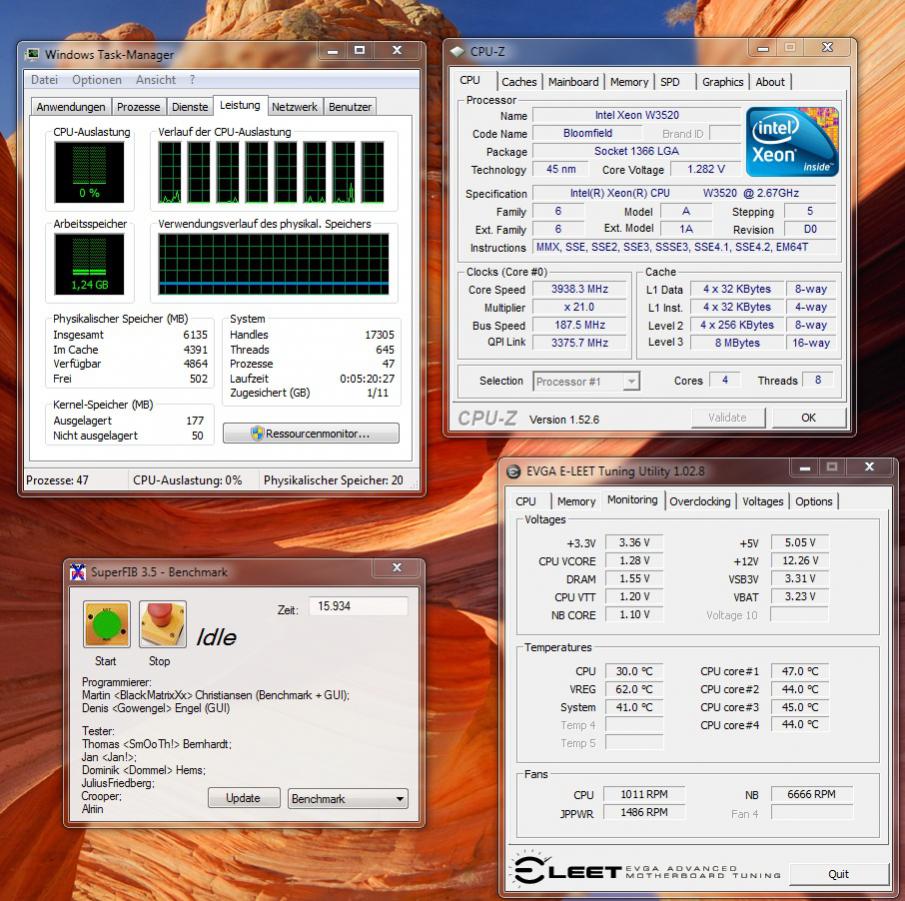Open the Voltages tab in E-LEET

click(762, 501)
